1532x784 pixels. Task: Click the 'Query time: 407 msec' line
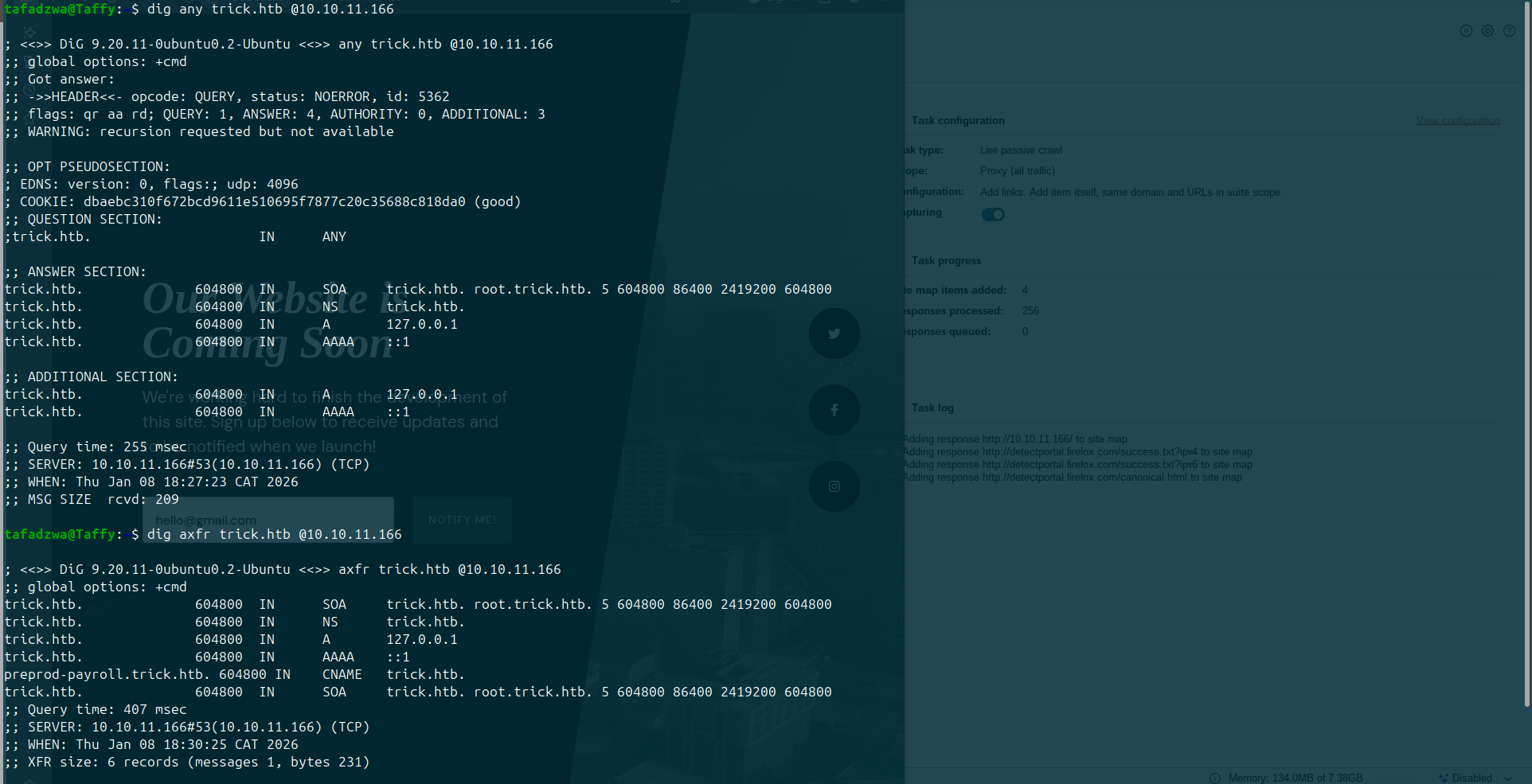(x=96, y=709)
